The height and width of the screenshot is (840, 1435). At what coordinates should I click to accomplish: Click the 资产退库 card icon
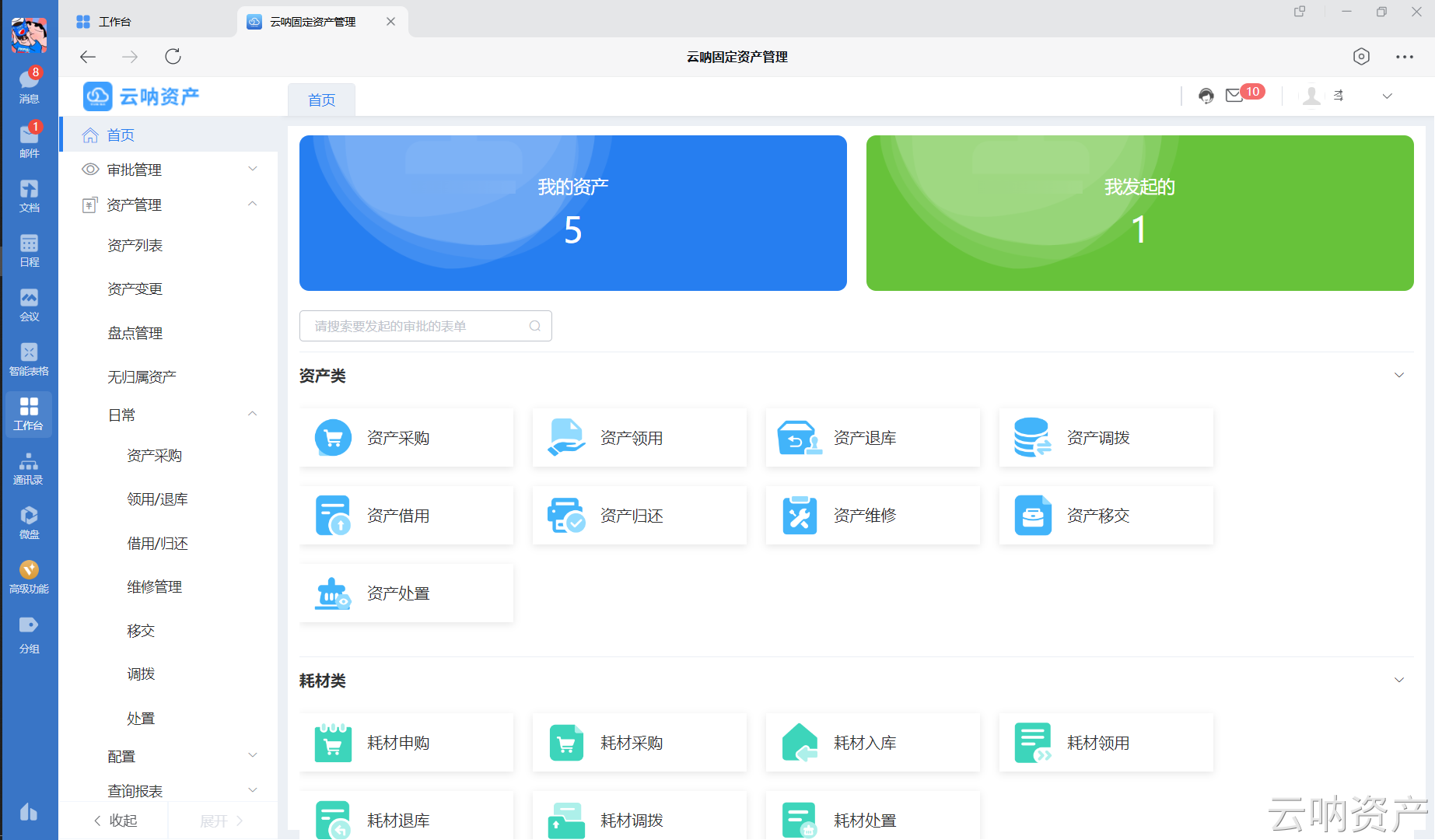tap(800, 438)
